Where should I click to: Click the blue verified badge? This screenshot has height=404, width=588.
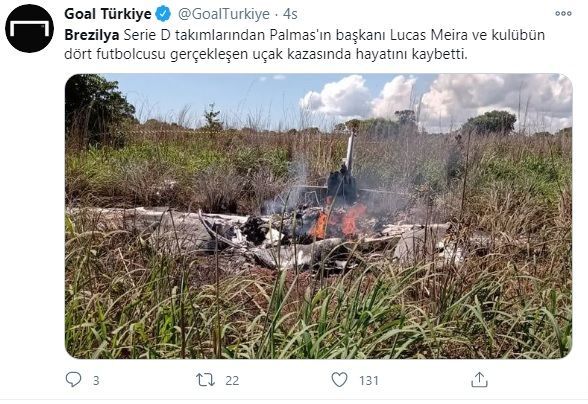pos(163,14)
